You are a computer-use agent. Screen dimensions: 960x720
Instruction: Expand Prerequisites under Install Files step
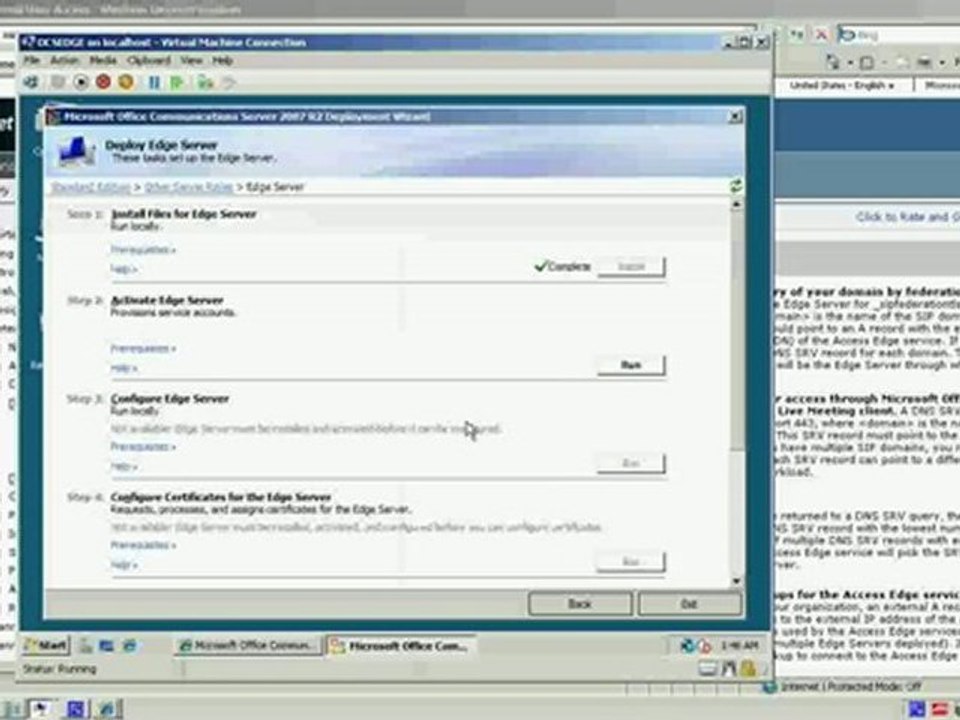point(143,250)
